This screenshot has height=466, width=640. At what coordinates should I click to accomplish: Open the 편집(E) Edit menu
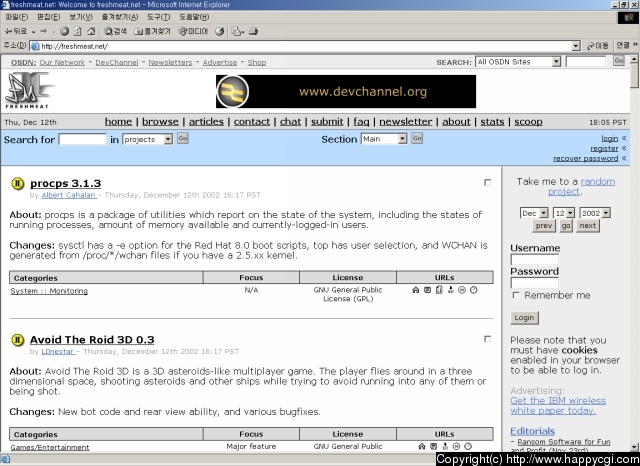tap(48, 17)
